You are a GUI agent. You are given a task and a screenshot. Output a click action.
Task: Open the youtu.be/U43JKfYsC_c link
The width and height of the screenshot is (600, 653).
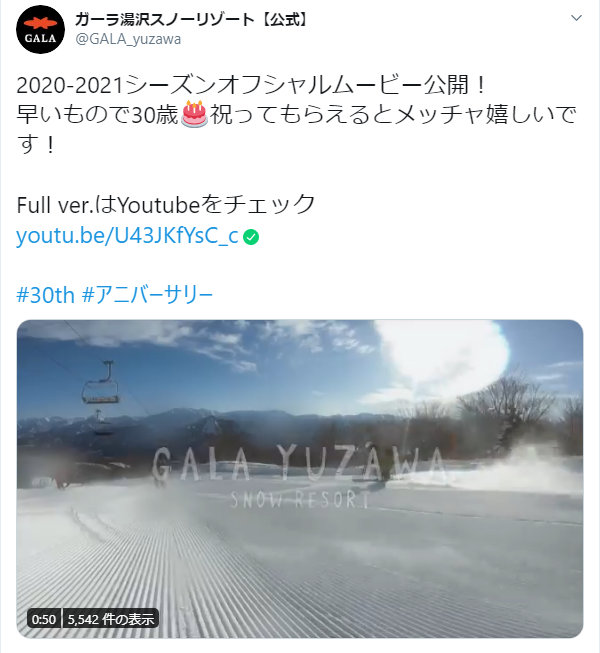[x=127, y=236]
